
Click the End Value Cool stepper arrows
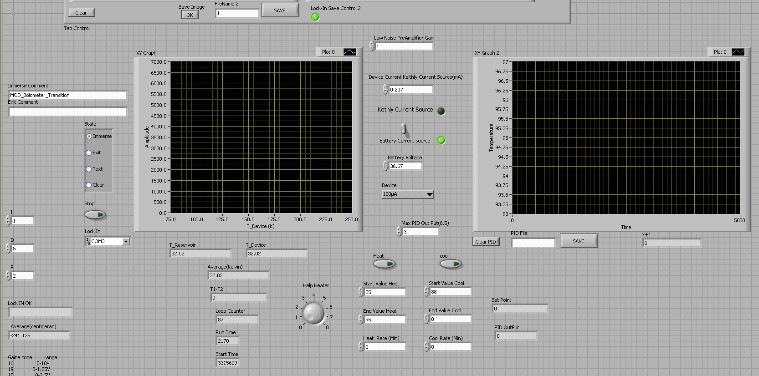[x=426, y=319]
